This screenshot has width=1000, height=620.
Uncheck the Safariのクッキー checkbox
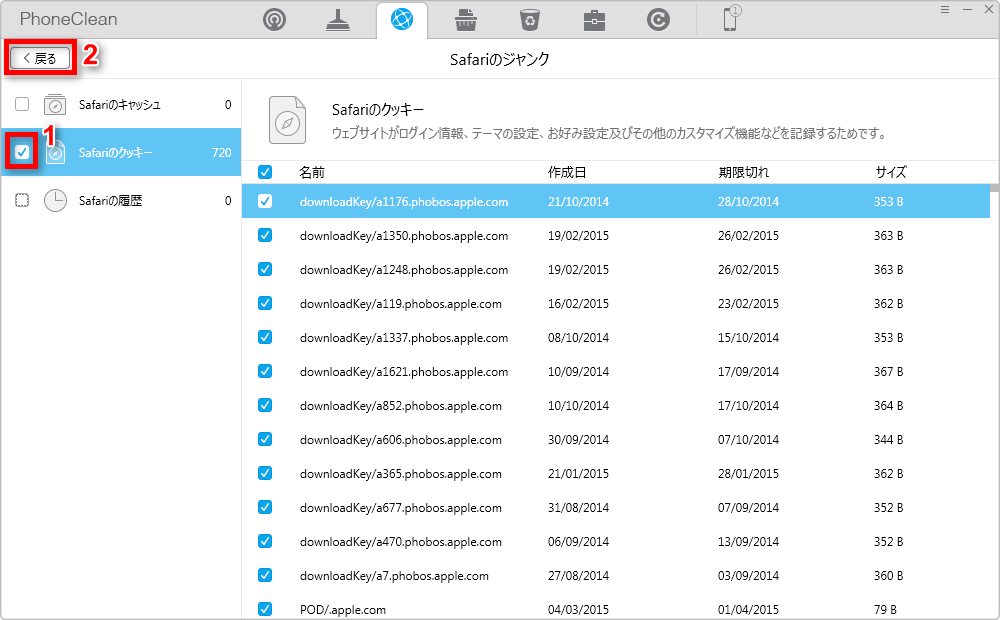coord(22,152)
